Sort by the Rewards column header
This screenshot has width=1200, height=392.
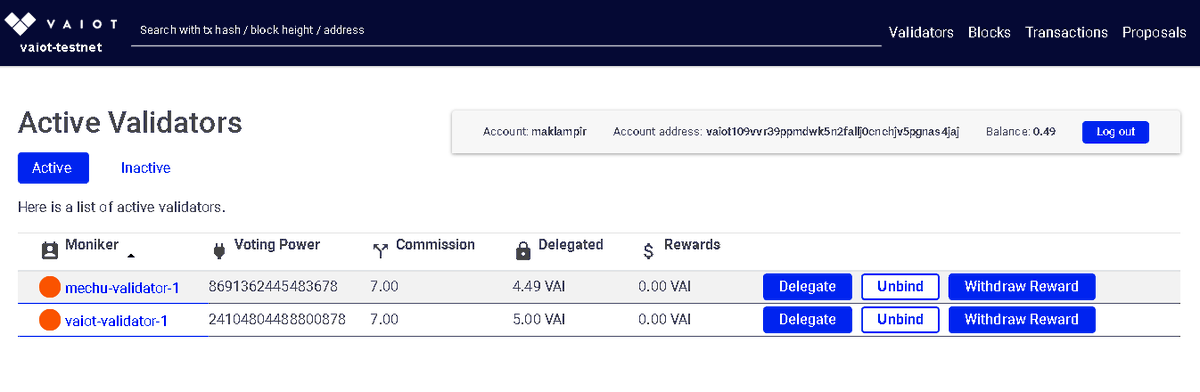pyautogui.click(x=692, y=245)
